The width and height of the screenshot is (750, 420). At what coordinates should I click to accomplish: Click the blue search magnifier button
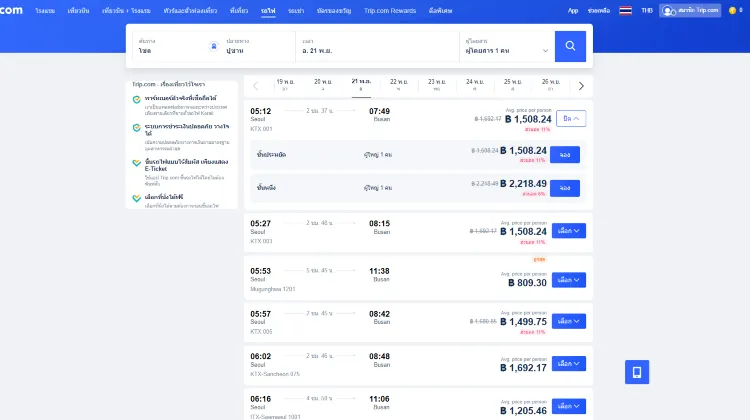(570, 46)
